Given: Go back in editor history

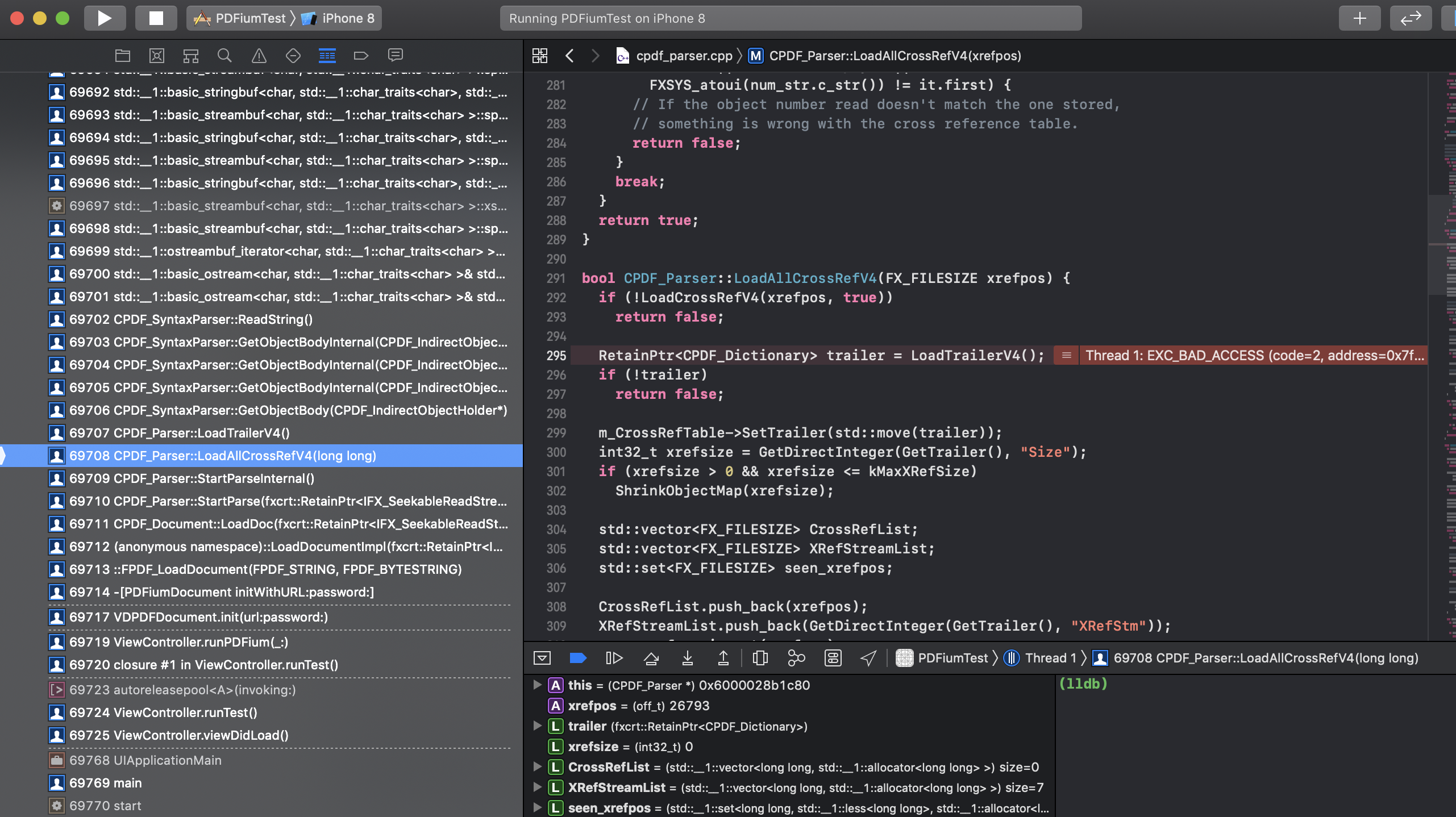Looking at the screenshot, I should (569, 56).
